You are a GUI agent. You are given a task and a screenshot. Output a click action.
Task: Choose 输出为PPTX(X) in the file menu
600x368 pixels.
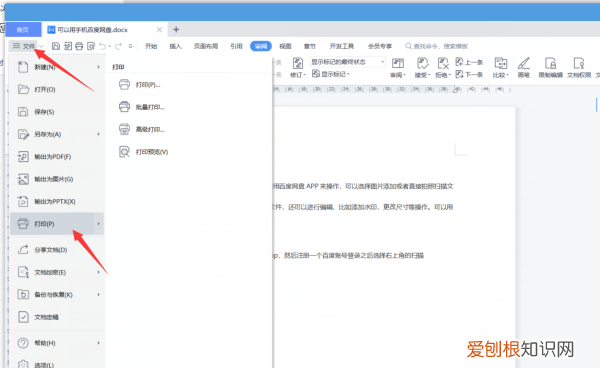coord(57,202)
